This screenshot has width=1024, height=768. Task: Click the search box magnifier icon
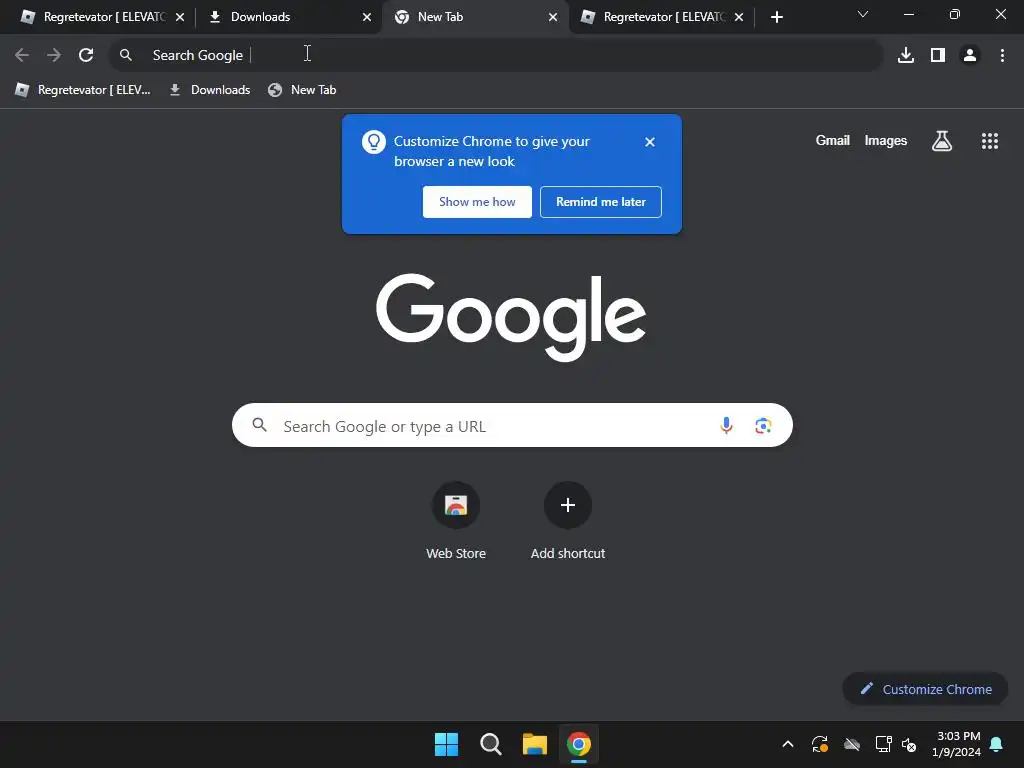[259, 425]
